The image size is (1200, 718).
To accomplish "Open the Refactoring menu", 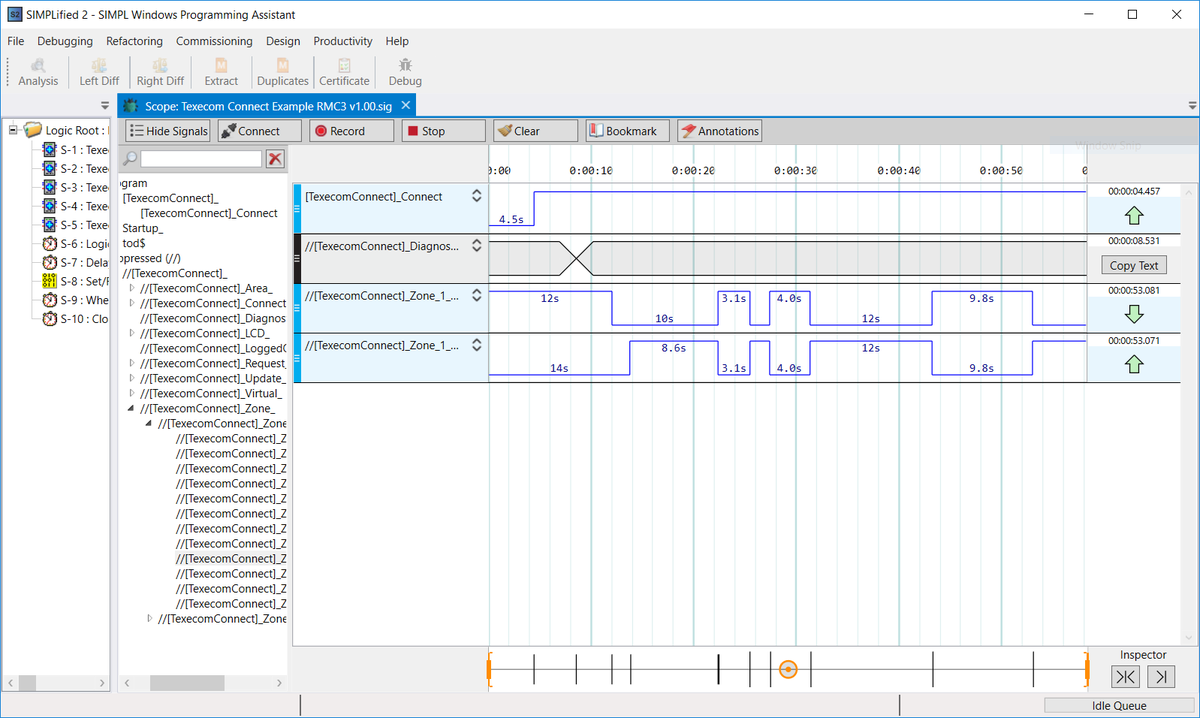I will click(x=134, y=41).
